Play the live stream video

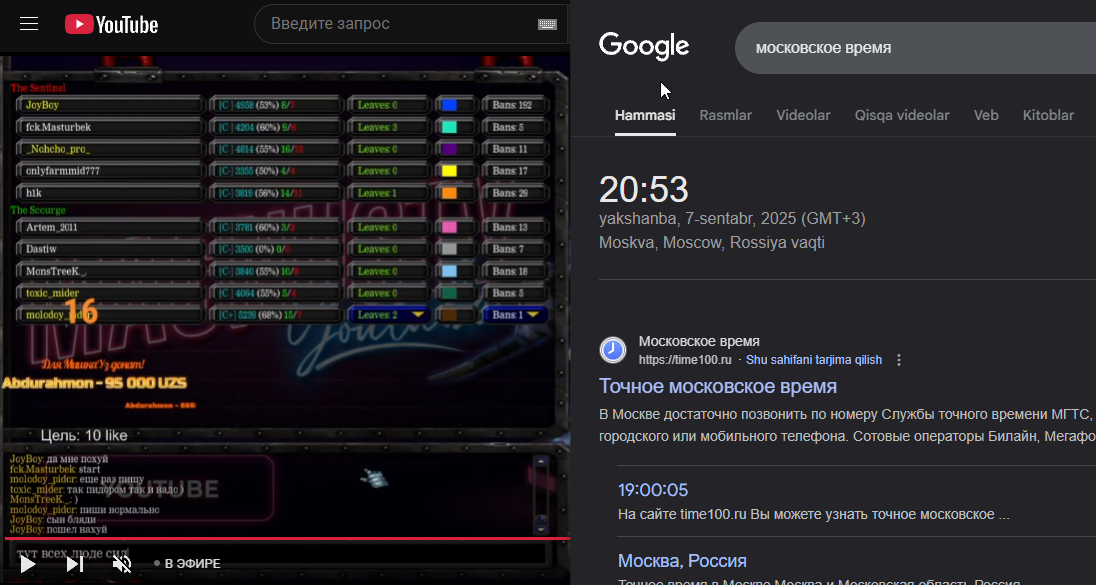pyautogui.click(x=27, y=563)
